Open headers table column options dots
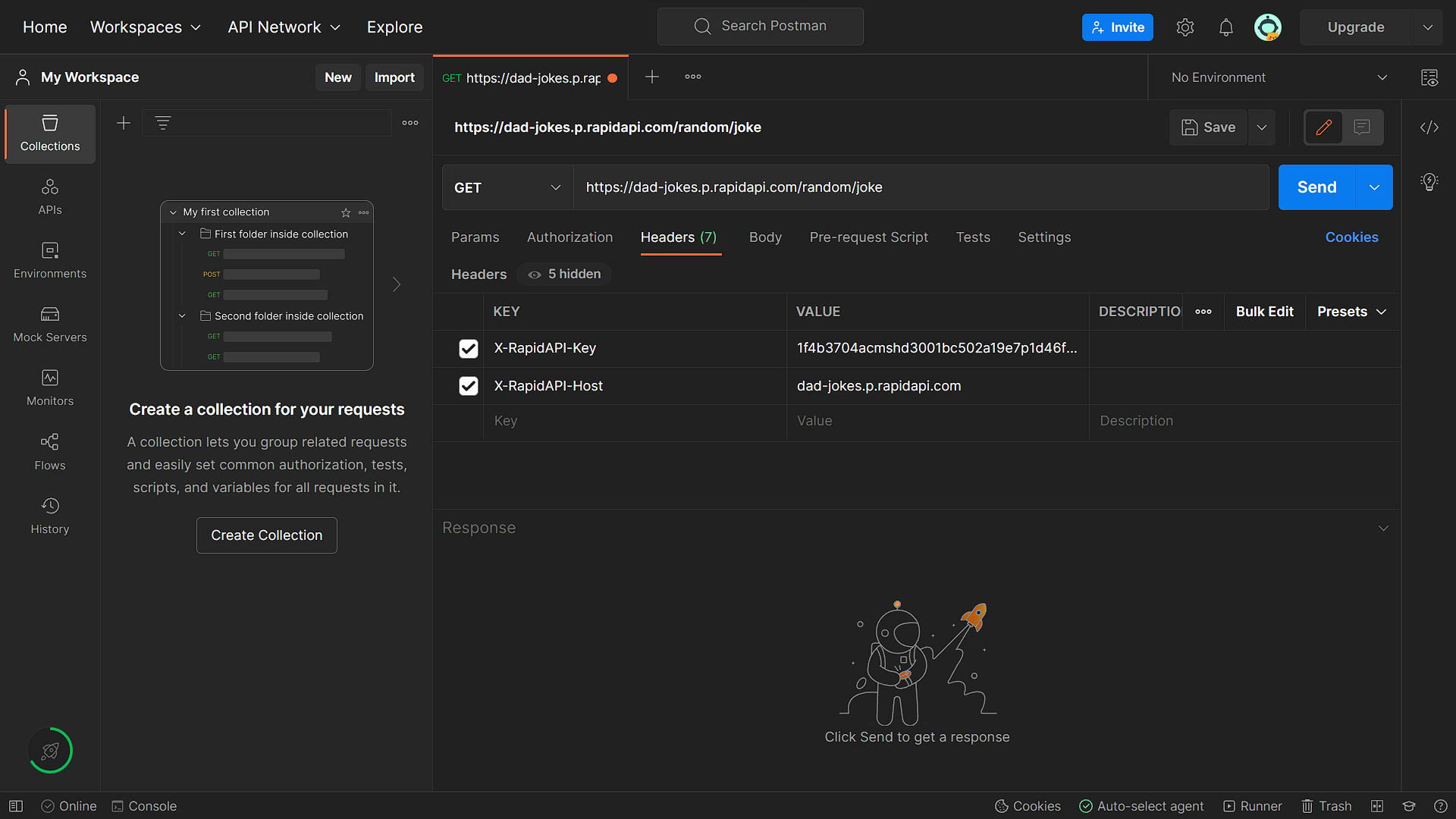 point(1203,312)
